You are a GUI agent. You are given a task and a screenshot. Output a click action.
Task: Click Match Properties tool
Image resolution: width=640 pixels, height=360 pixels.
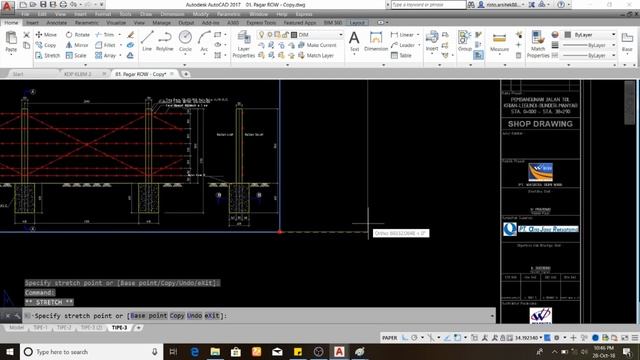538,44
